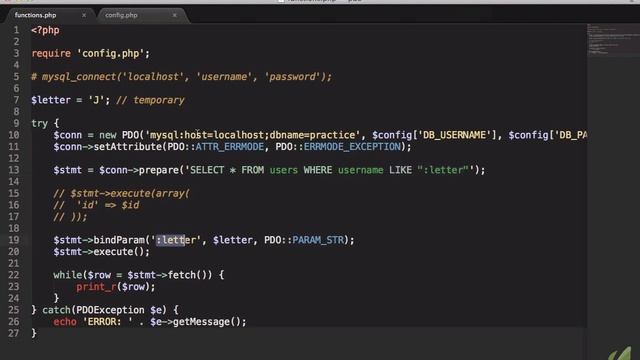Image resolution: width=640 pixels, height=360 pixels.
Task: Click line number 23 in gutter
Action: [x=13, y=287]
